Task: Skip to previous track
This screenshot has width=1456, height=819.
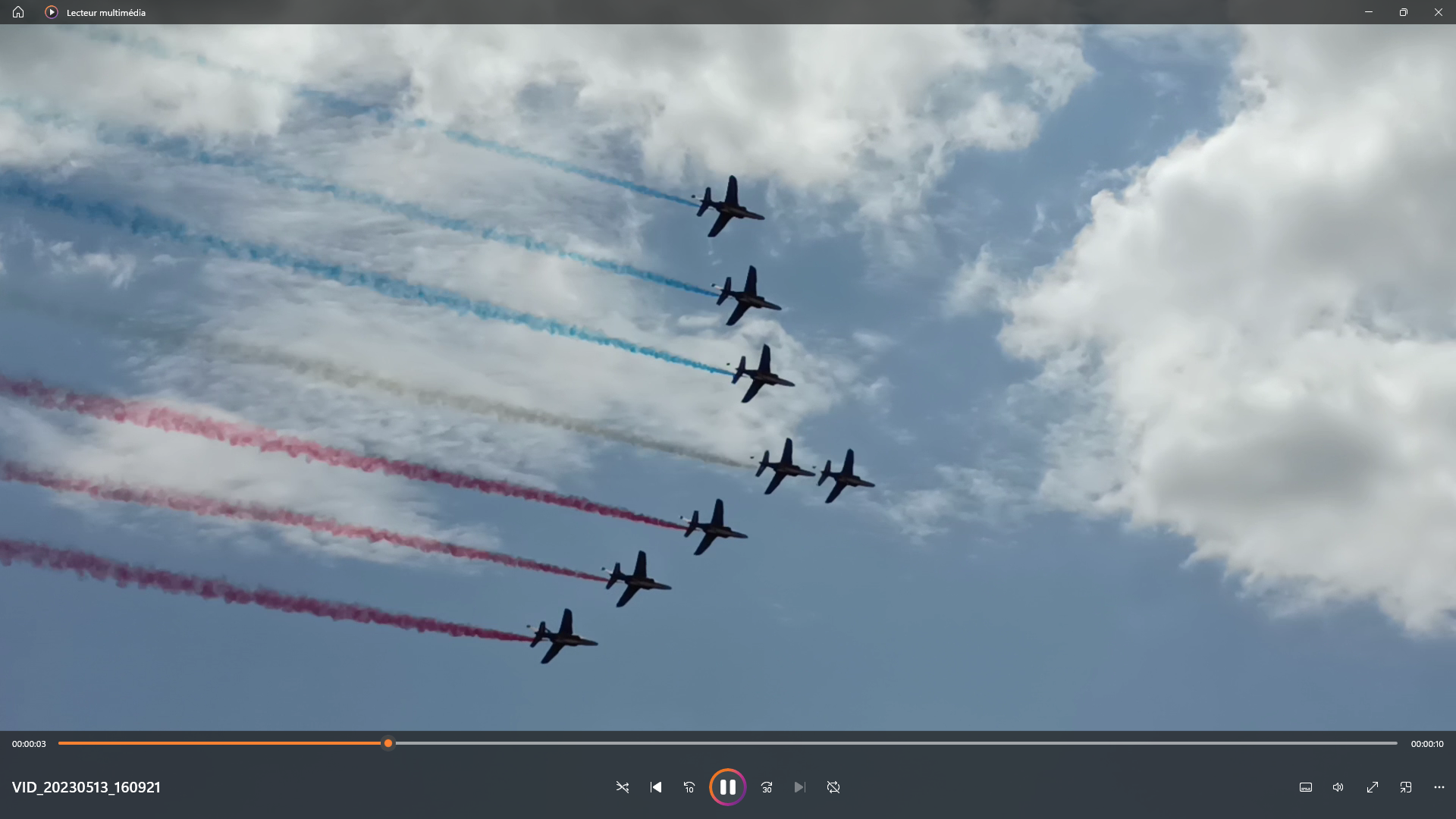Action: tap(656, 787)
